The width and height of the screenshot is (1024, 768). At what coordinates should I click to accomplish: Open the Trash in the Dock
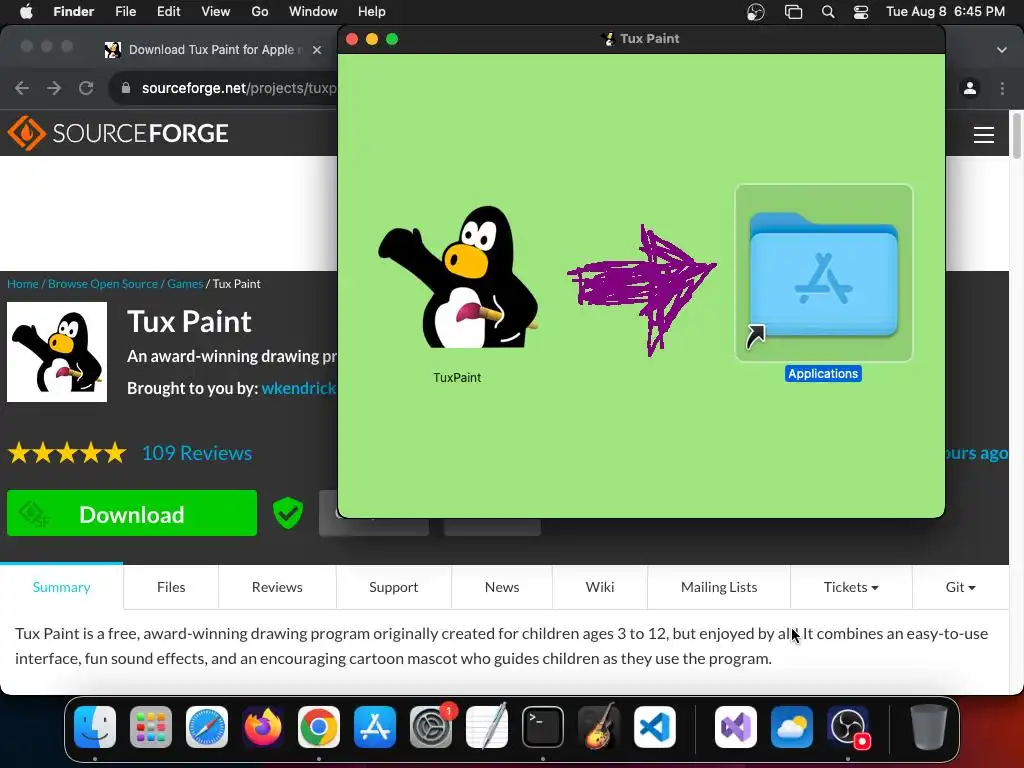(x=929, y=727)
